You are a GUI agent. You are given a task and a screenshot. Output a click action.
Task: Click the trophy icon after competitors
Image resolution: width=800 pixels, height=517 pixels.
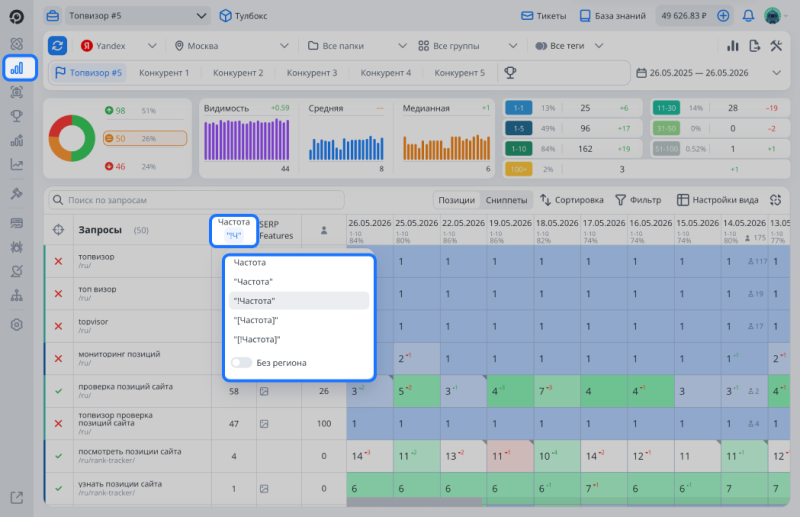tap(510, 72)
